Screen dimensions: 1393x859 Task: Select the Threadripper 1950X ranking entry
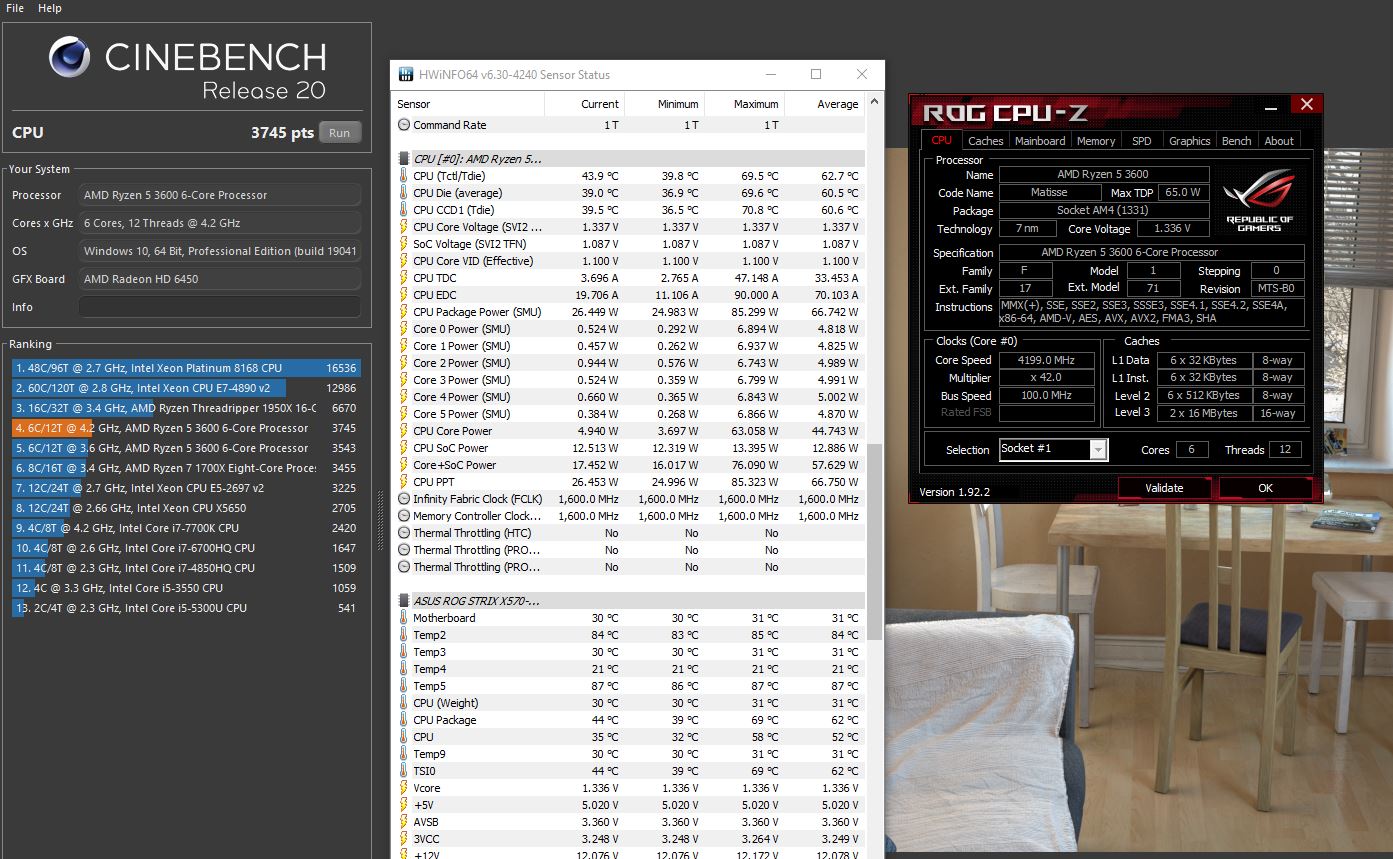pyautogui.click(x=186, y=408)
